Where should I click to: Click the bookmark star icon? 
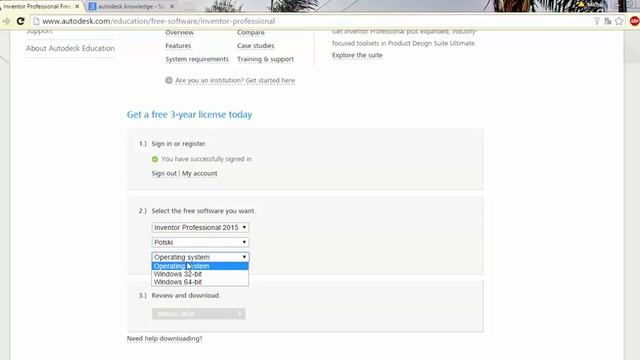tap(619, 21)
